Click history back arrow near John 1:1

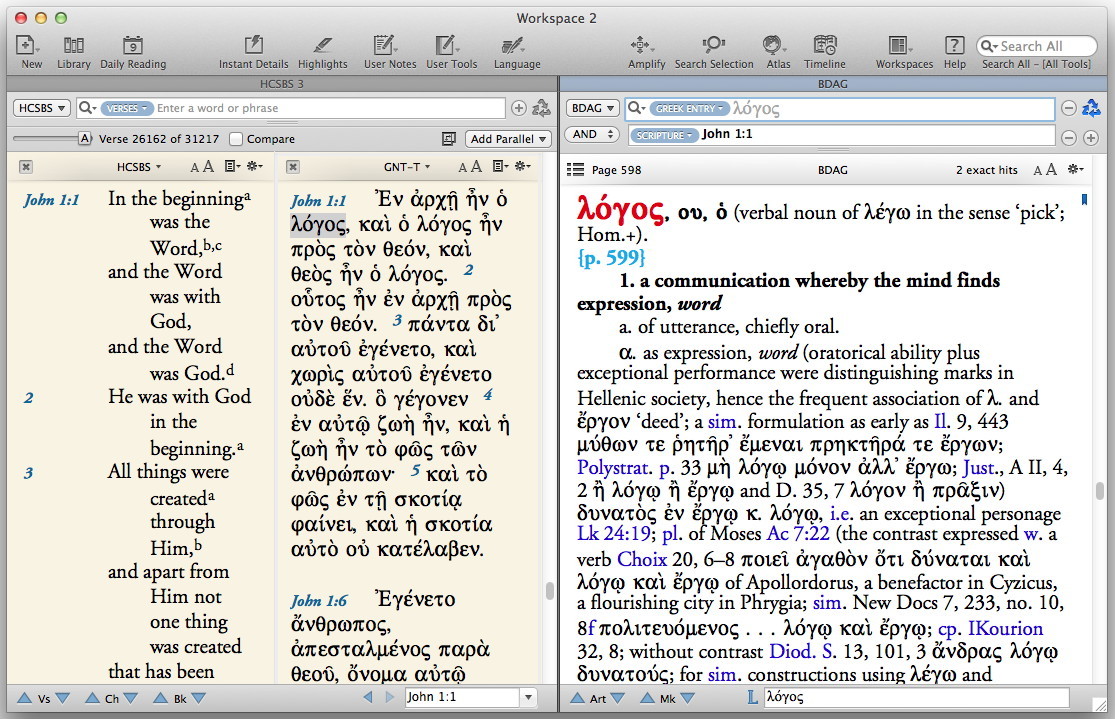tap(368, 698)
